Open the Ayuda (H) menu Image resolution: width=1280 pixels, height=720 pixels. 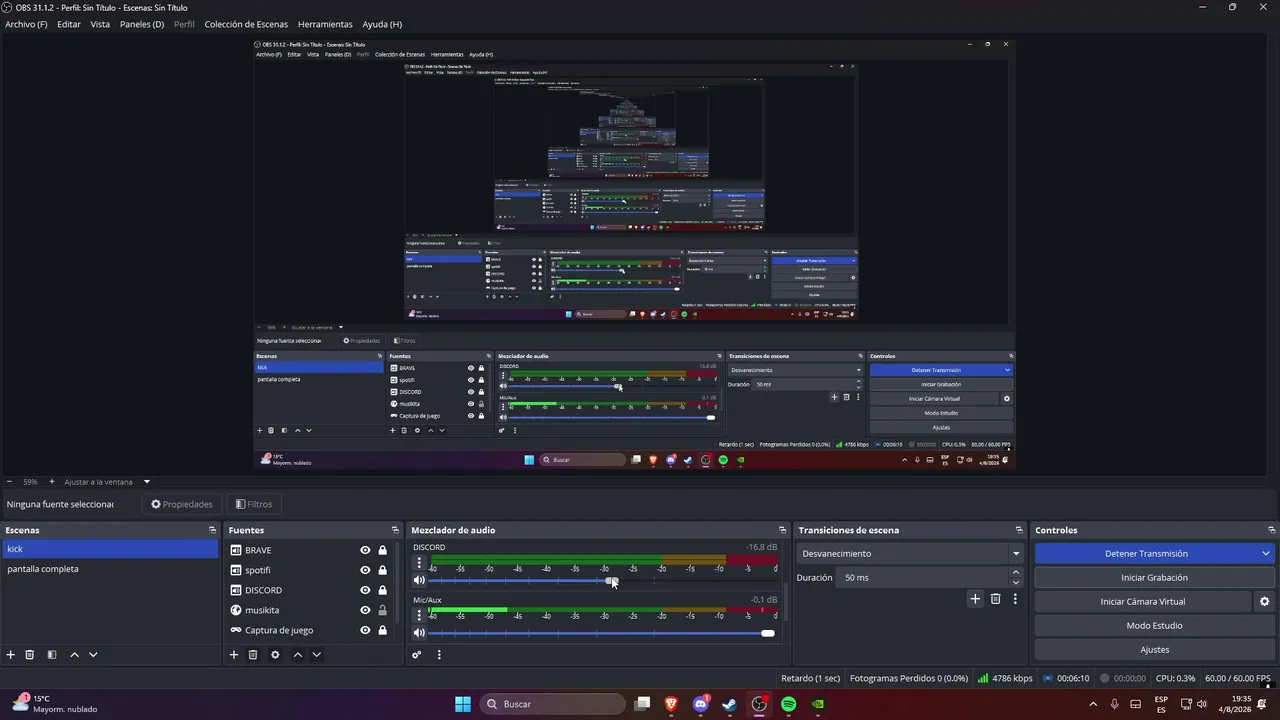click(x=382, y=24)
